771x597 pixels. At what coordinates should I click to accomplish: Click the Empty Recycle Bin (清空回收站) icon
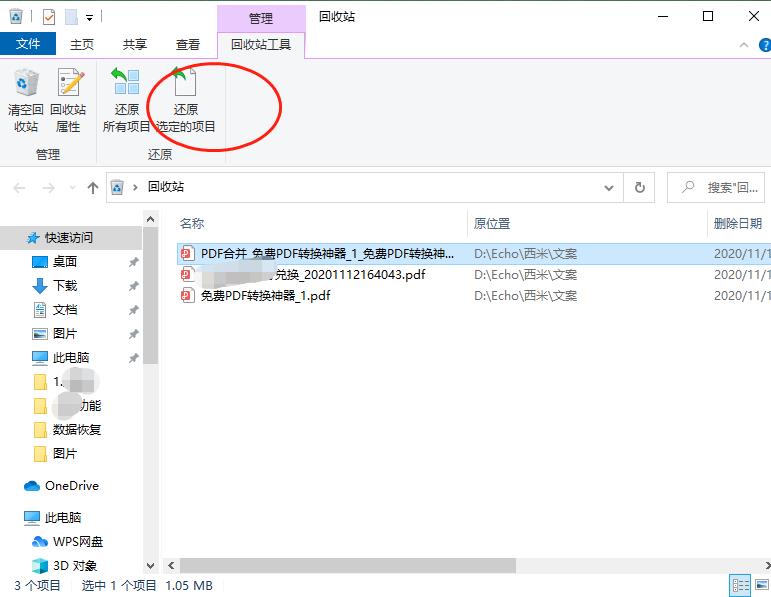click(26, 99)
